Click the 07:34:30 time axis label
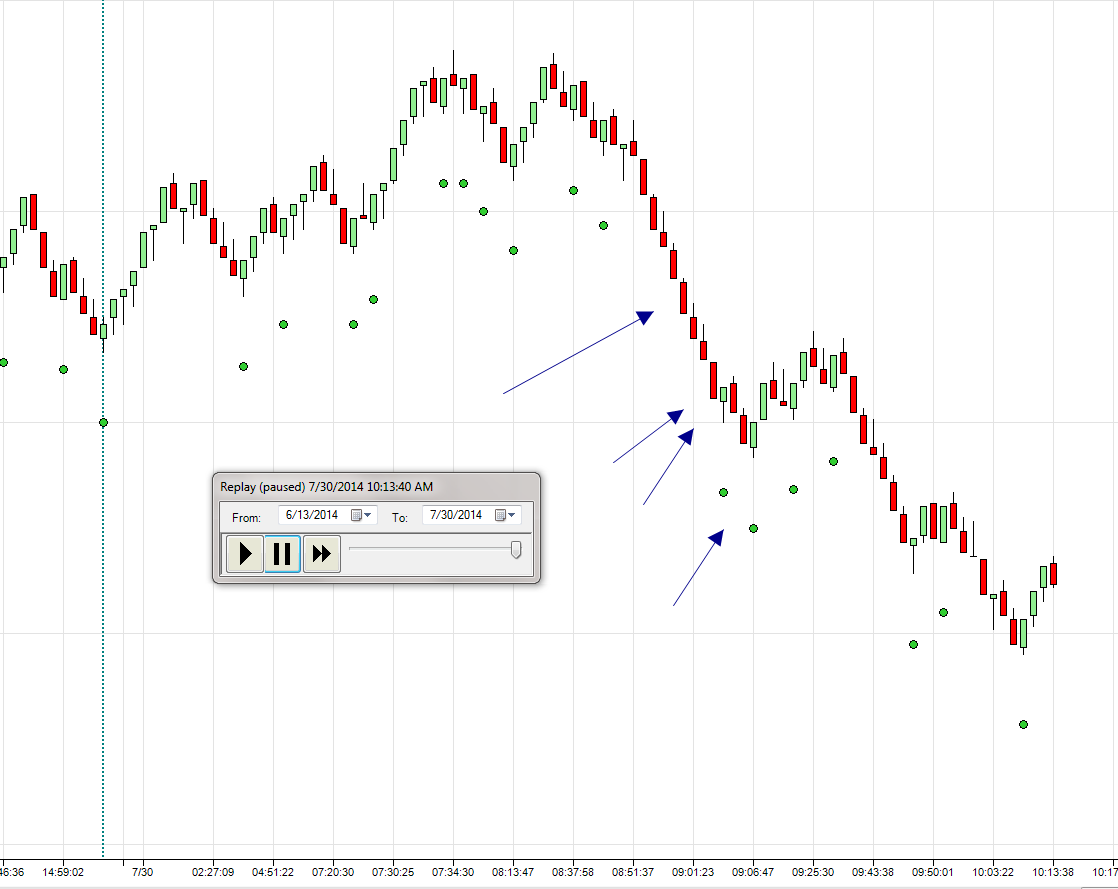 (x=453, y=872)
